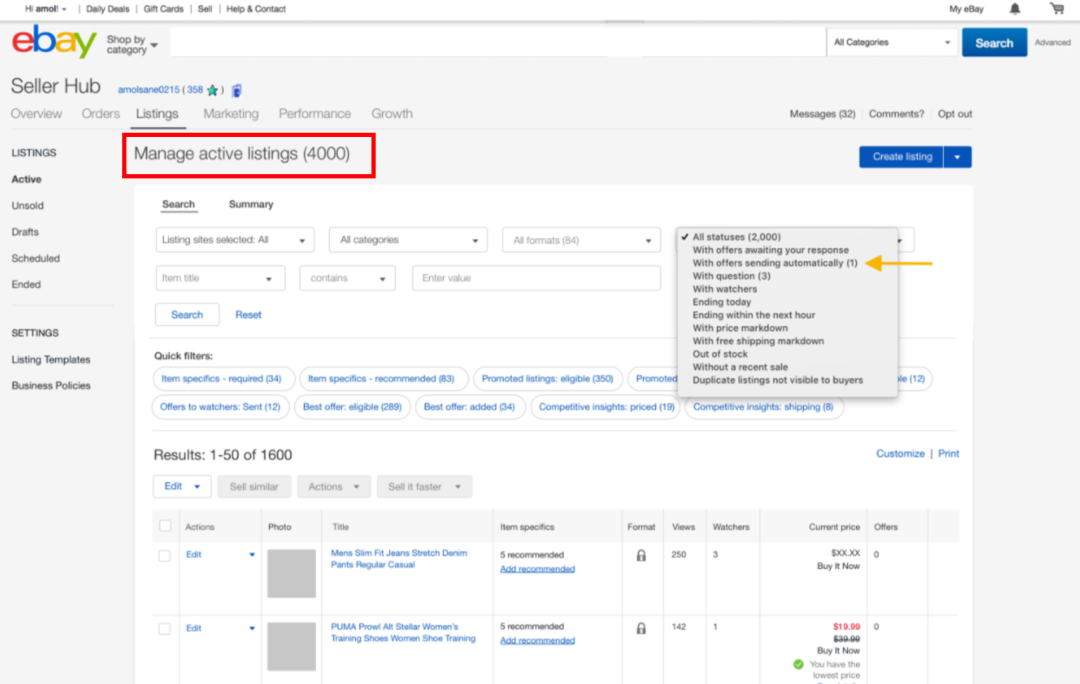Click the Reset link
The height and width of the screenshot is (684, 1080).
click(x=248, y=315)
